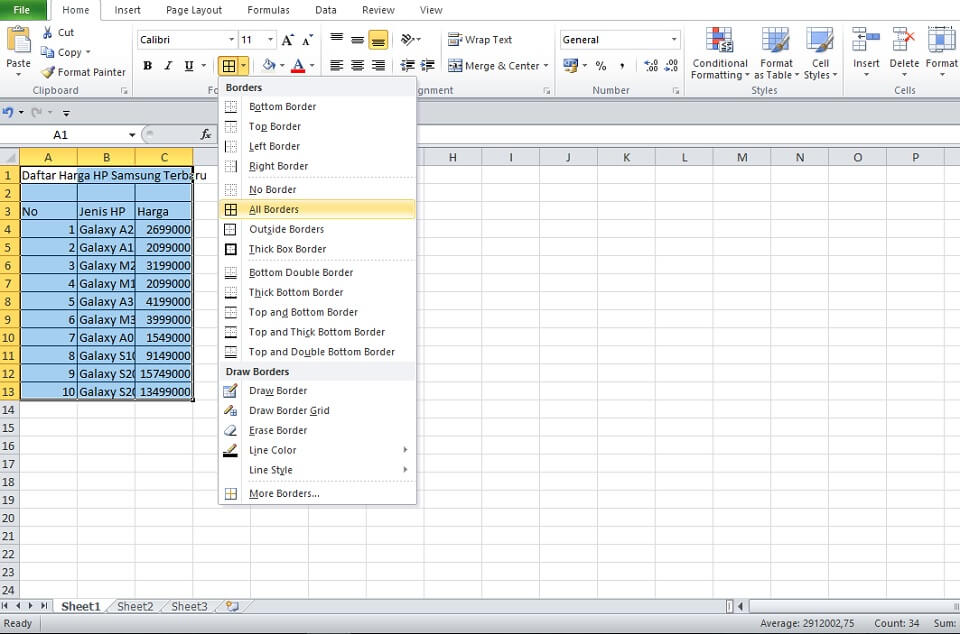
Task: Increase font size with the grow-font icon
Action: pyautogui.click(x=287, y=40)
